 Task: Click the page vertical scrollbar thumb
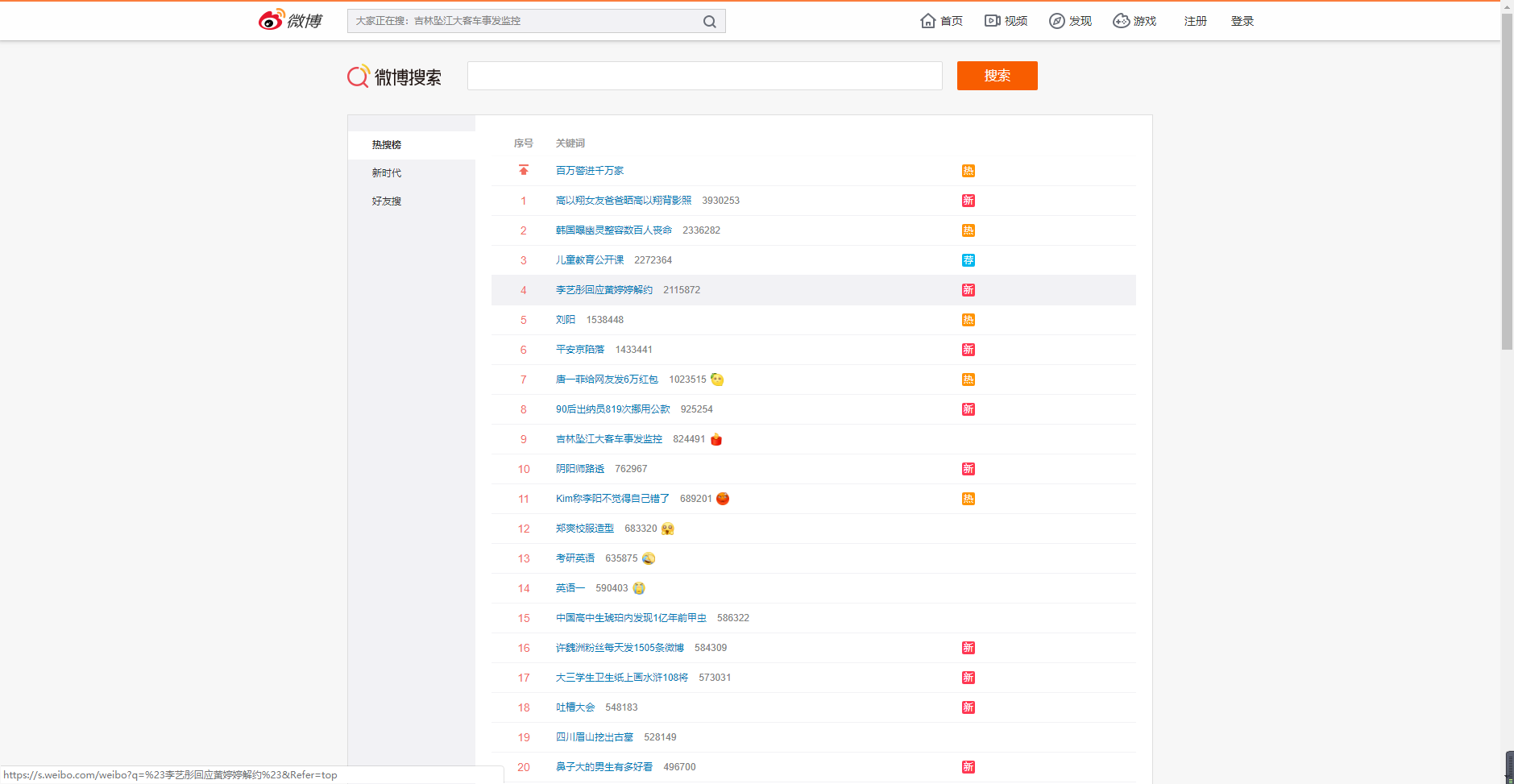[x=1507, y=182]
